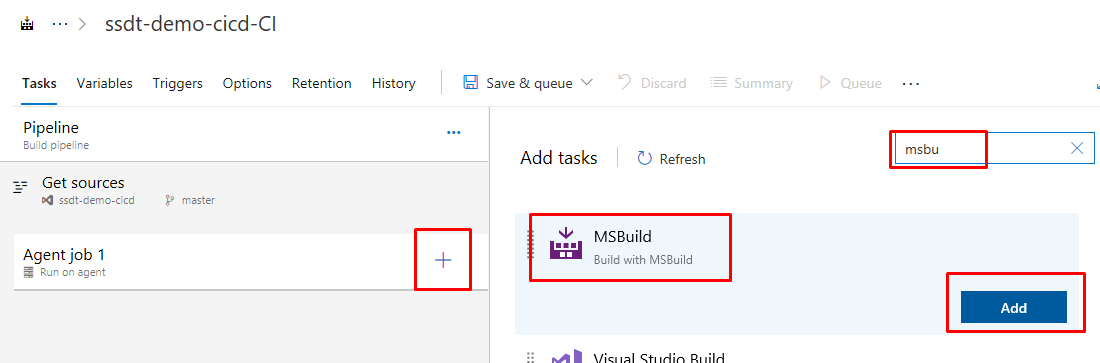Viewport: 1100px width, 363px height.
Task: Refresh the Add tasks list
Action: 671,159
